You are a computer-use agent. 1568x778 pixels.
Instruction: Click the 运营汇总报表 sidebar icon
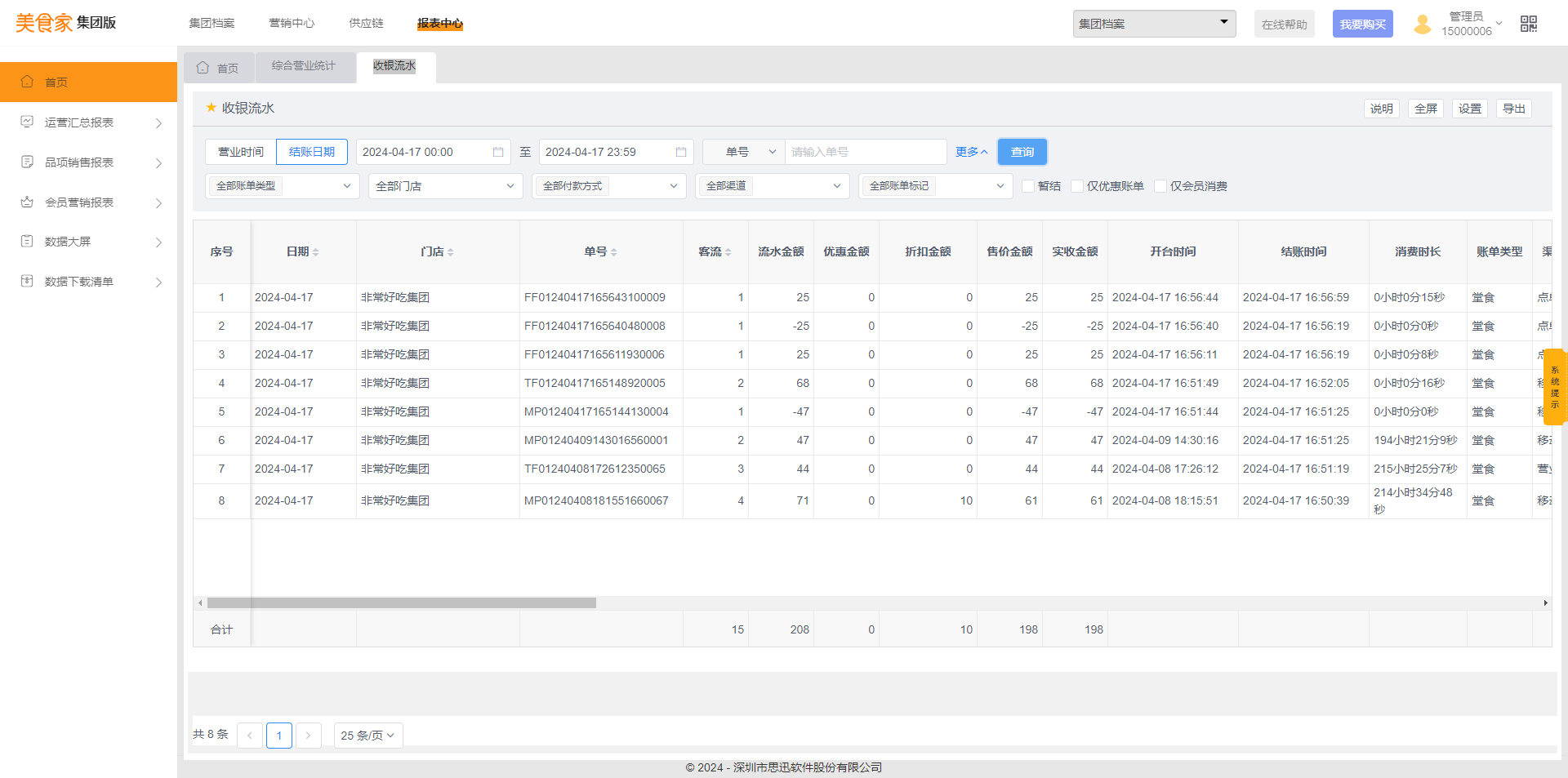[x=27, y=122]
